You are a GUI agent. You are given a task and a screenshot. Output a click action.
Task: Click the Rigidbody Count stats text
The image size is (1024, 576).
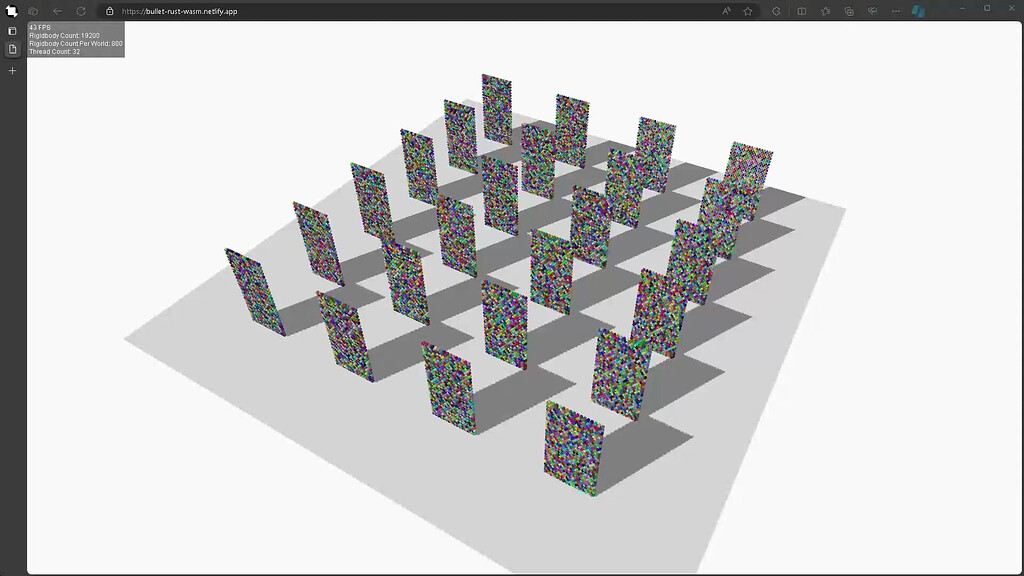65,35
